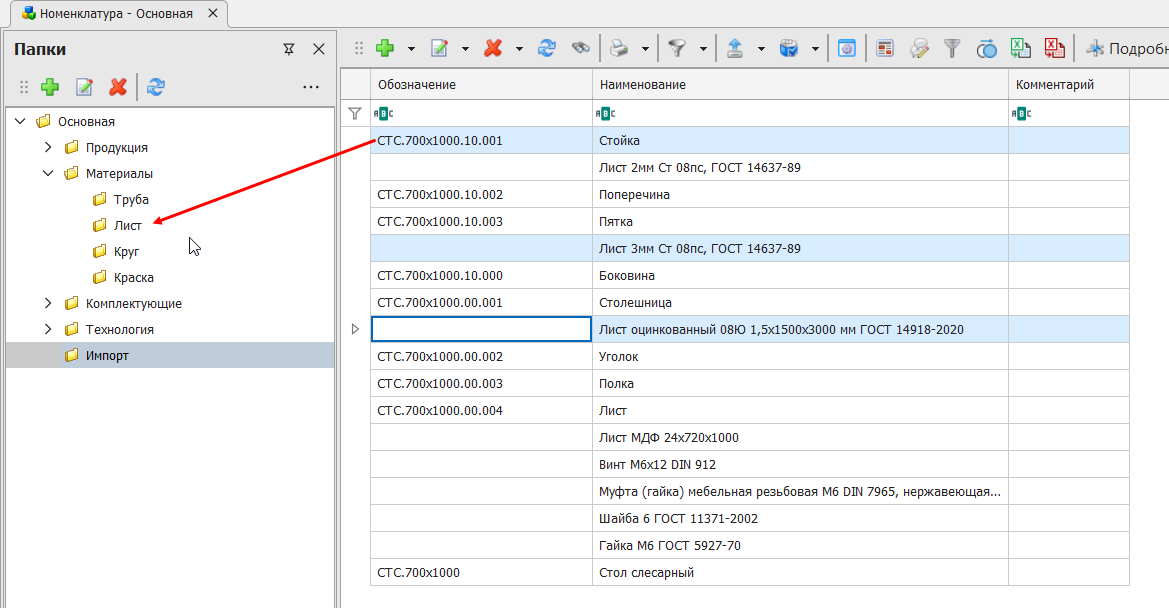Screen dimensions: 1169x608
Task: Click the binoculars search icon
Action: point(580,48)
